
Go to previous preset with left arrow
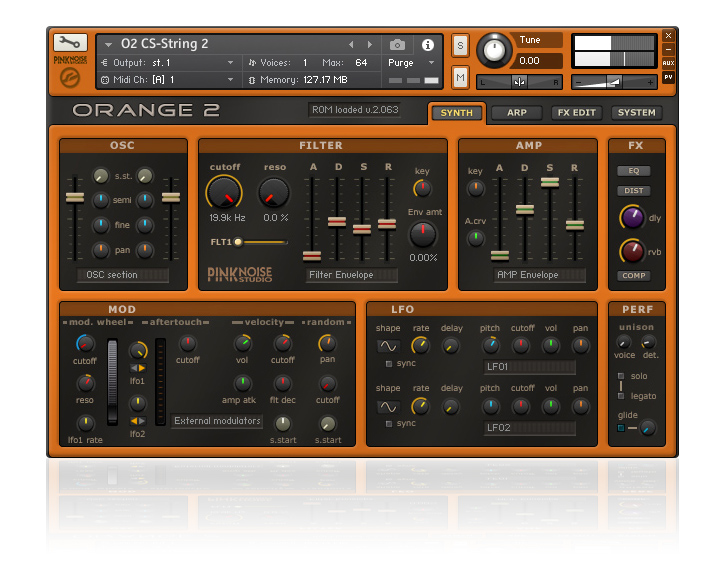351,45
